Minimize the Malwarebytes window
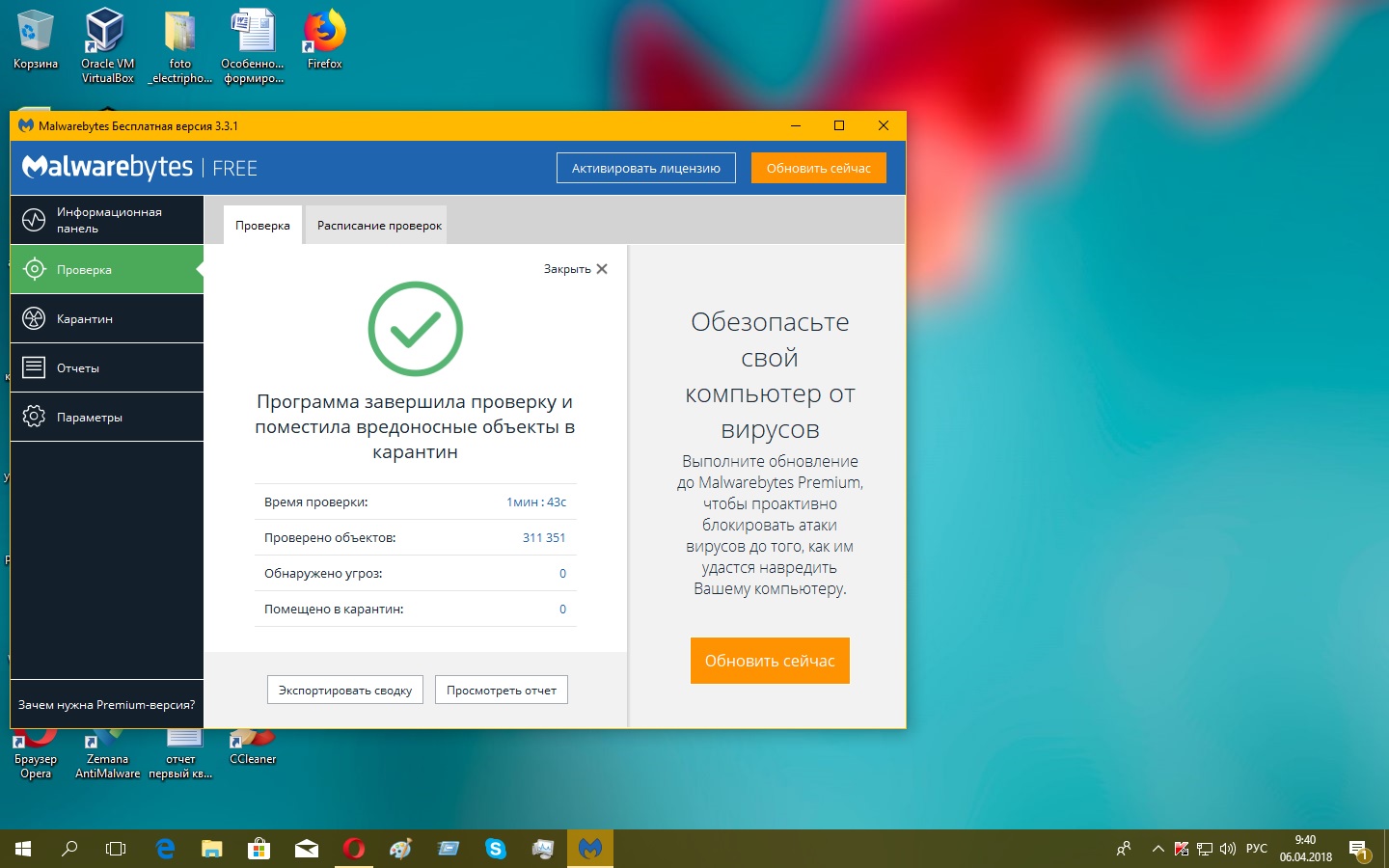 (x=796, y=125)
